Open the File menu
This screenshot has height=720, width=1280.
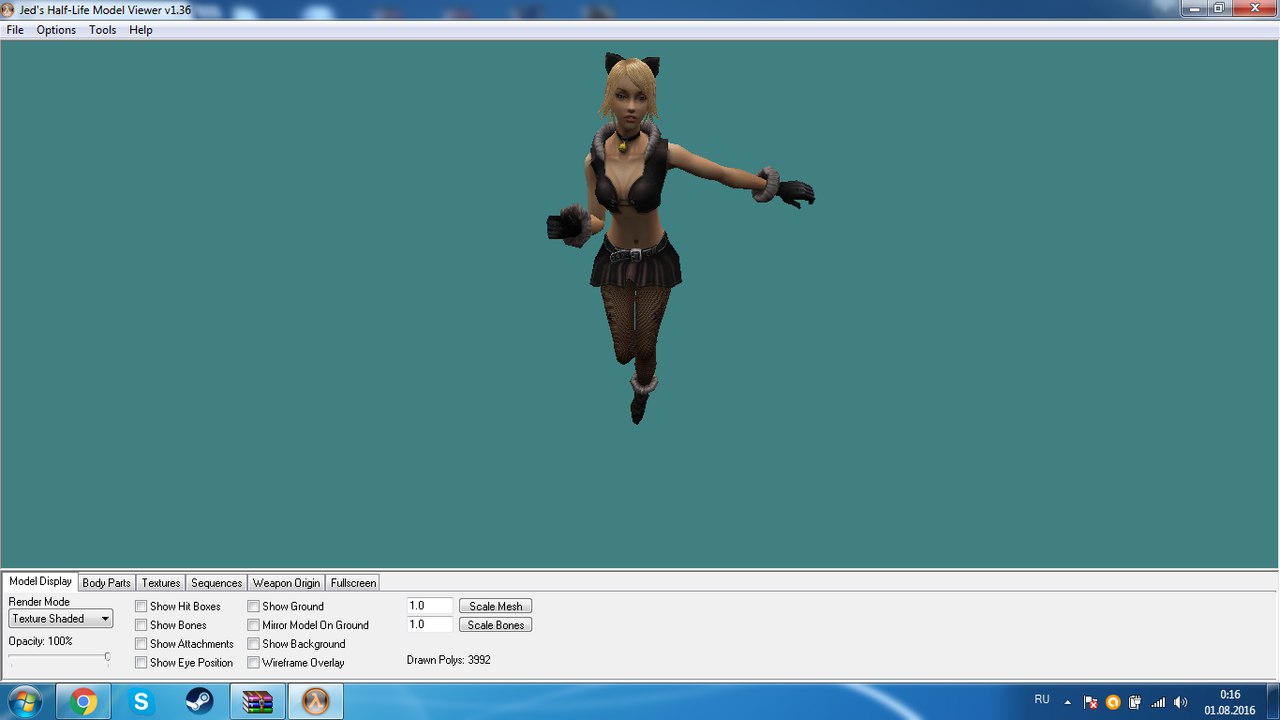[15, 30]
